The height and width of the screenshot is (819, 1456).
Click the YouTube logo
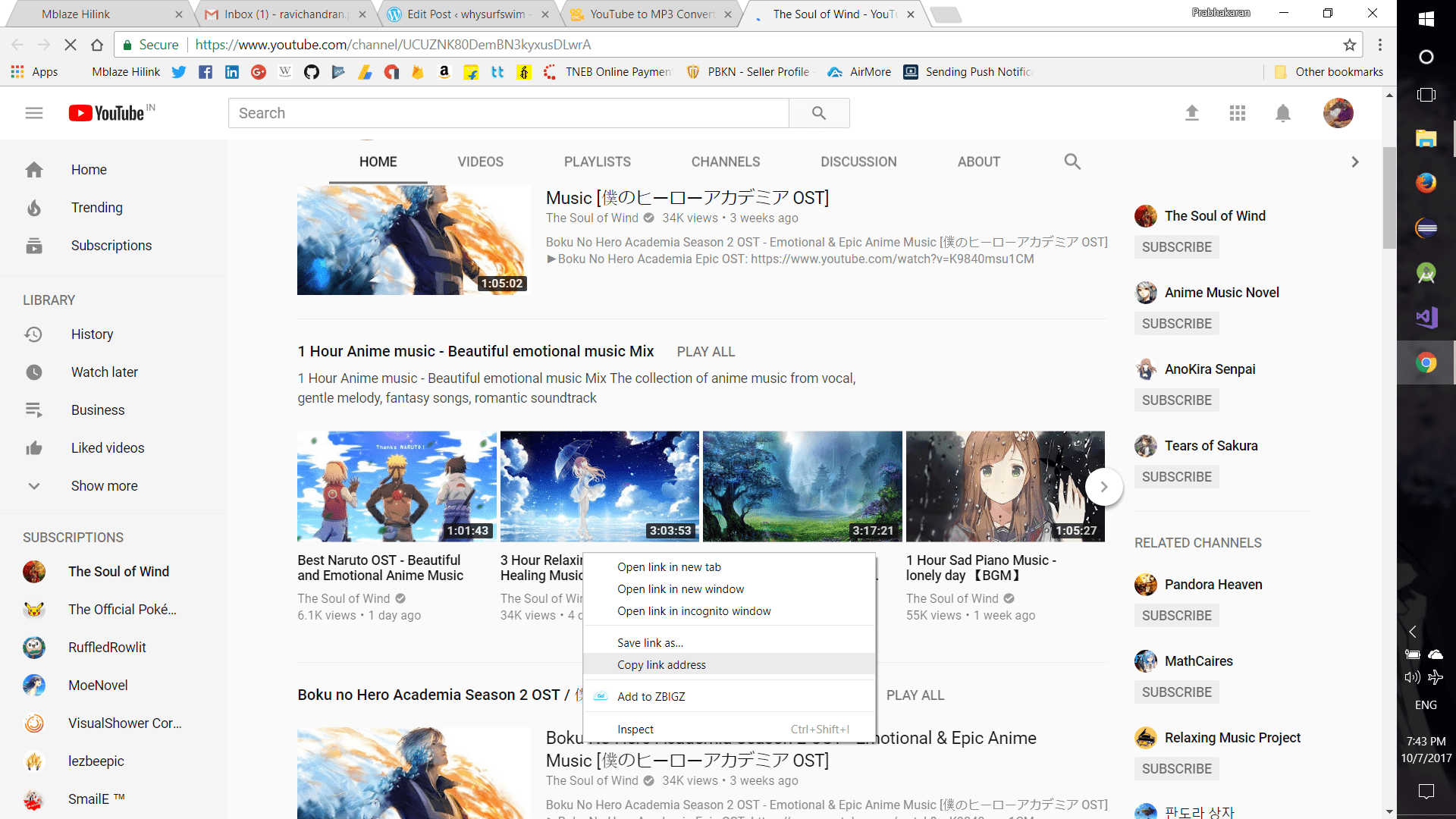click(x=111, y=112)
